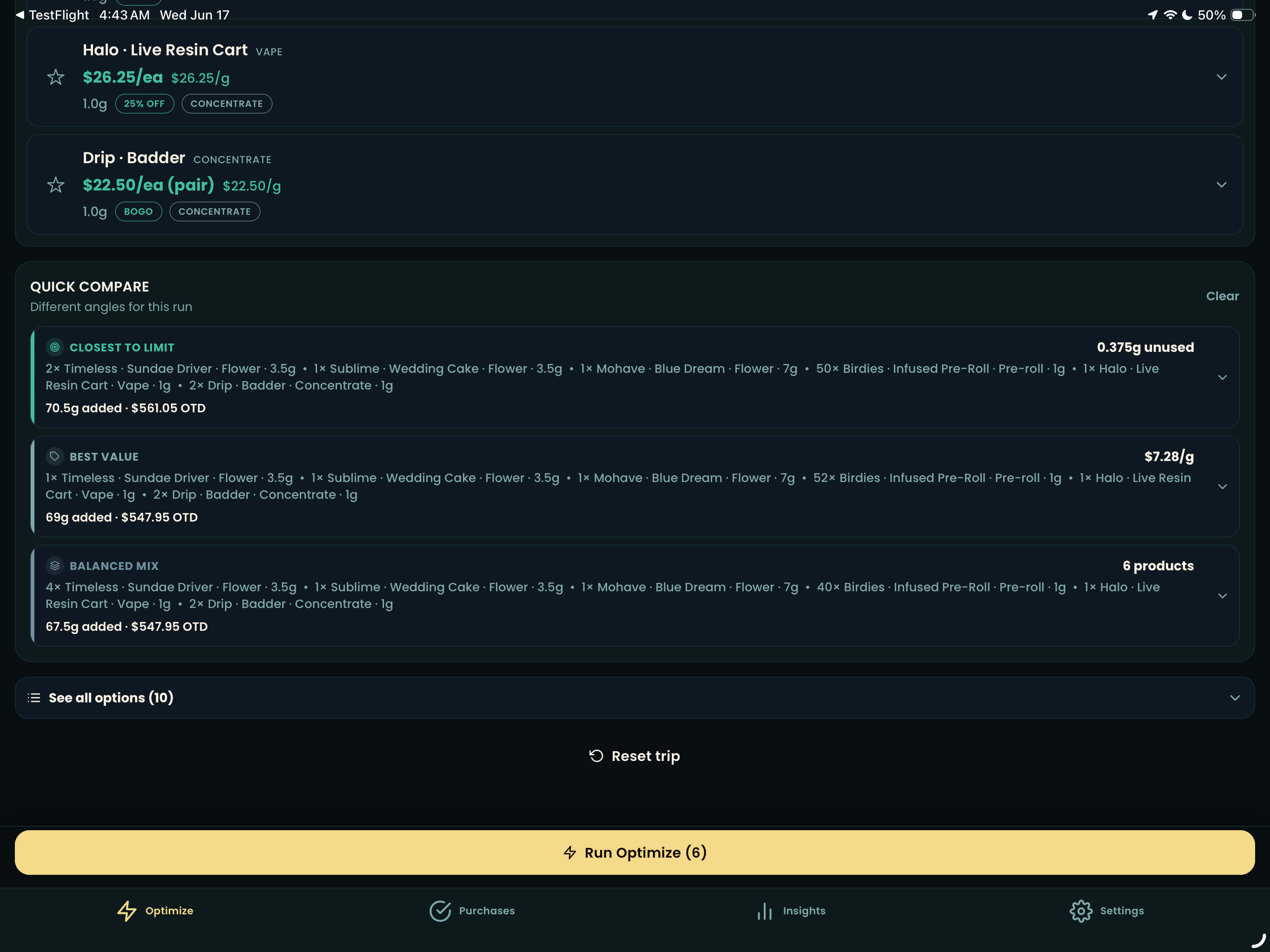Image resolution: width=1270 pixels, height=952 pixels.
Task: Click the list icon beside See all options
Action: tap(34, 698)
